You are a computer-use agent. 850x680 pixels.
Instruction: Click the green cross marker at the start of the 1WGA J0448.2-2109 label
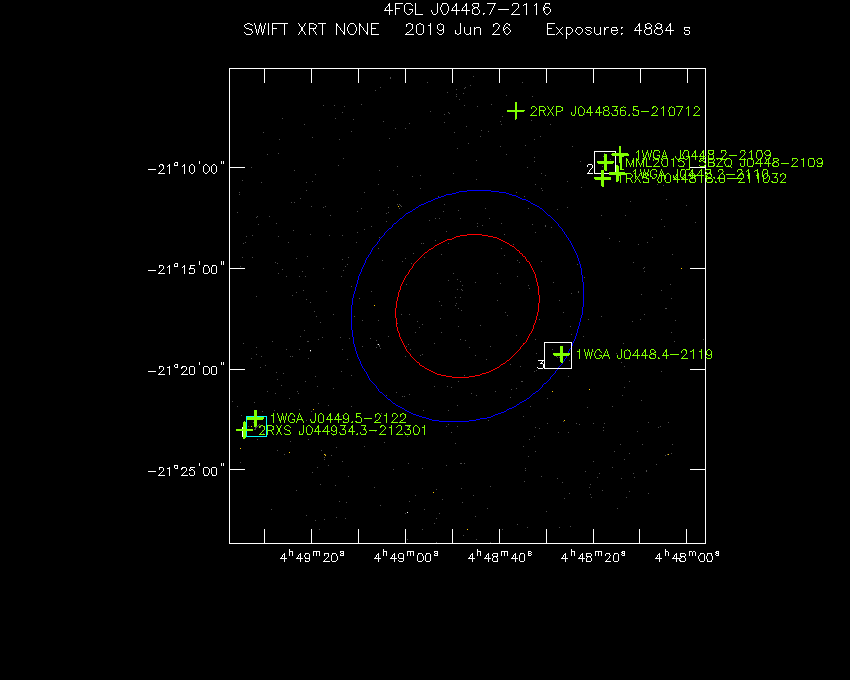click(620, 155)
